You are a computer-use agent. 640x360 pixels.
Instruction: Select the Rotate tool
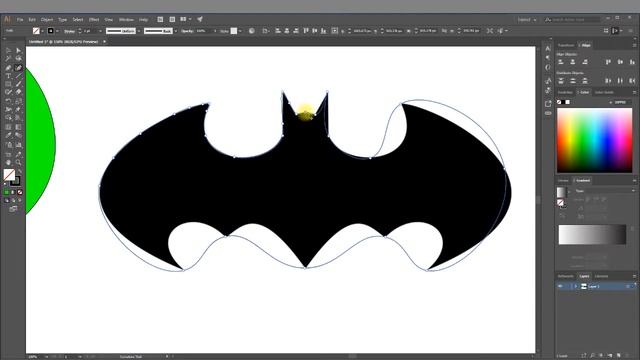pyautogui.click(x=8, y=101)
